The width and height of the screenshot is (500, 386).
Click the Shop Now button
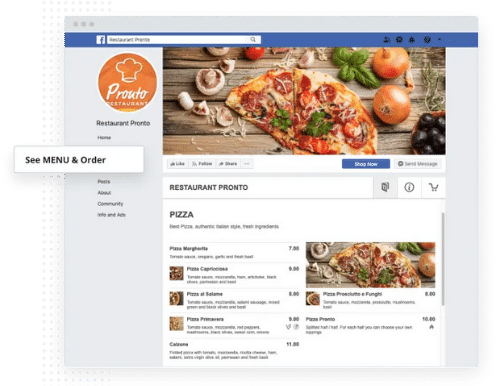click(x=366, y=164)
